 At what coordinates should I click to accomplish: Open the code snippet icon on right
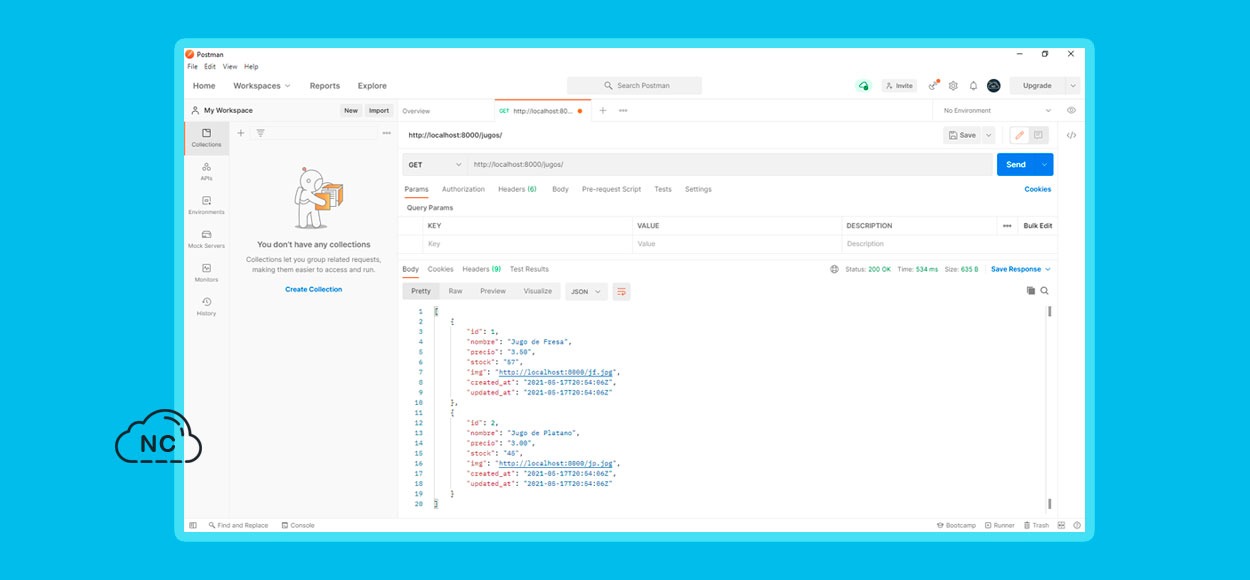1071,135
